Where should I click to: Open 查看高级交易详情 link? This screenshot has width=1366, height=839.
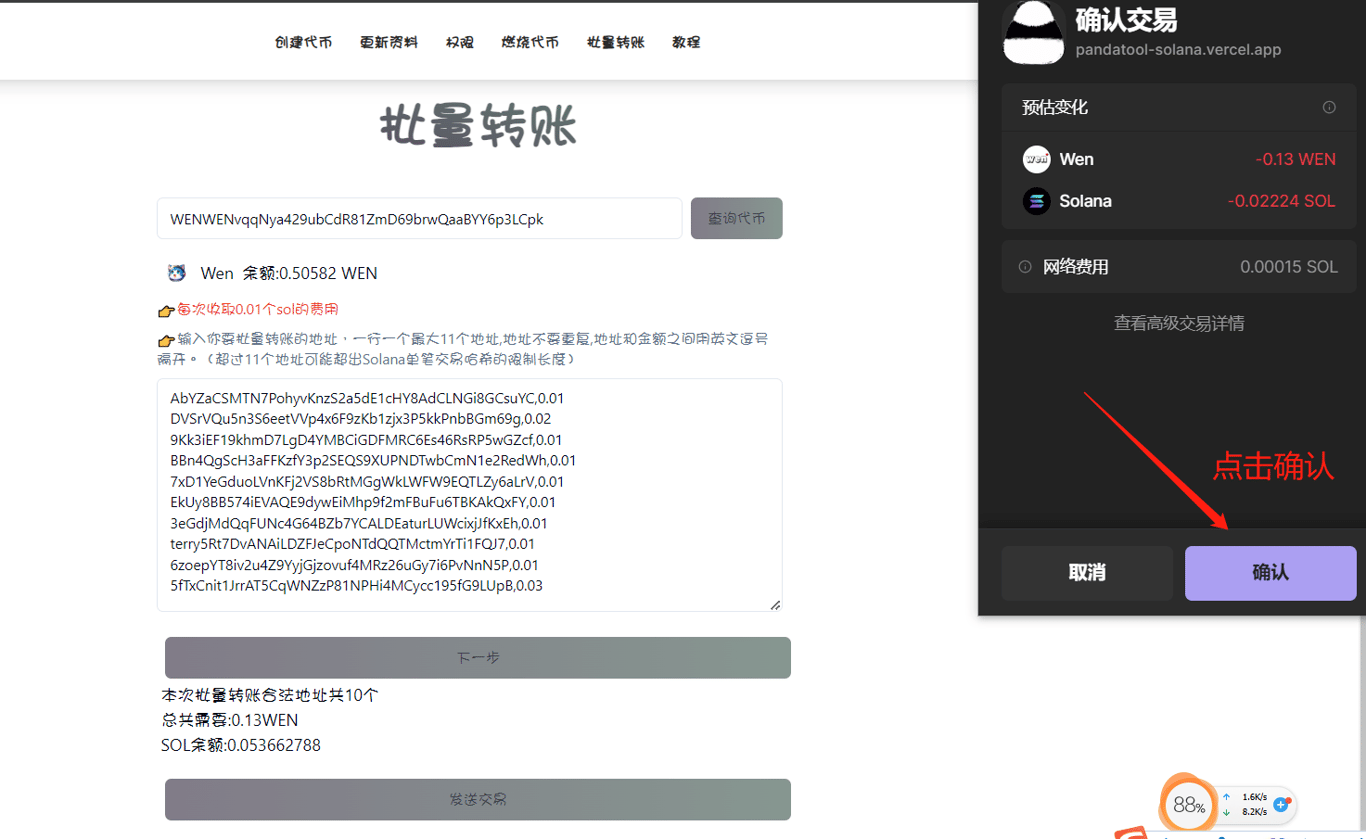point(1179,323)
